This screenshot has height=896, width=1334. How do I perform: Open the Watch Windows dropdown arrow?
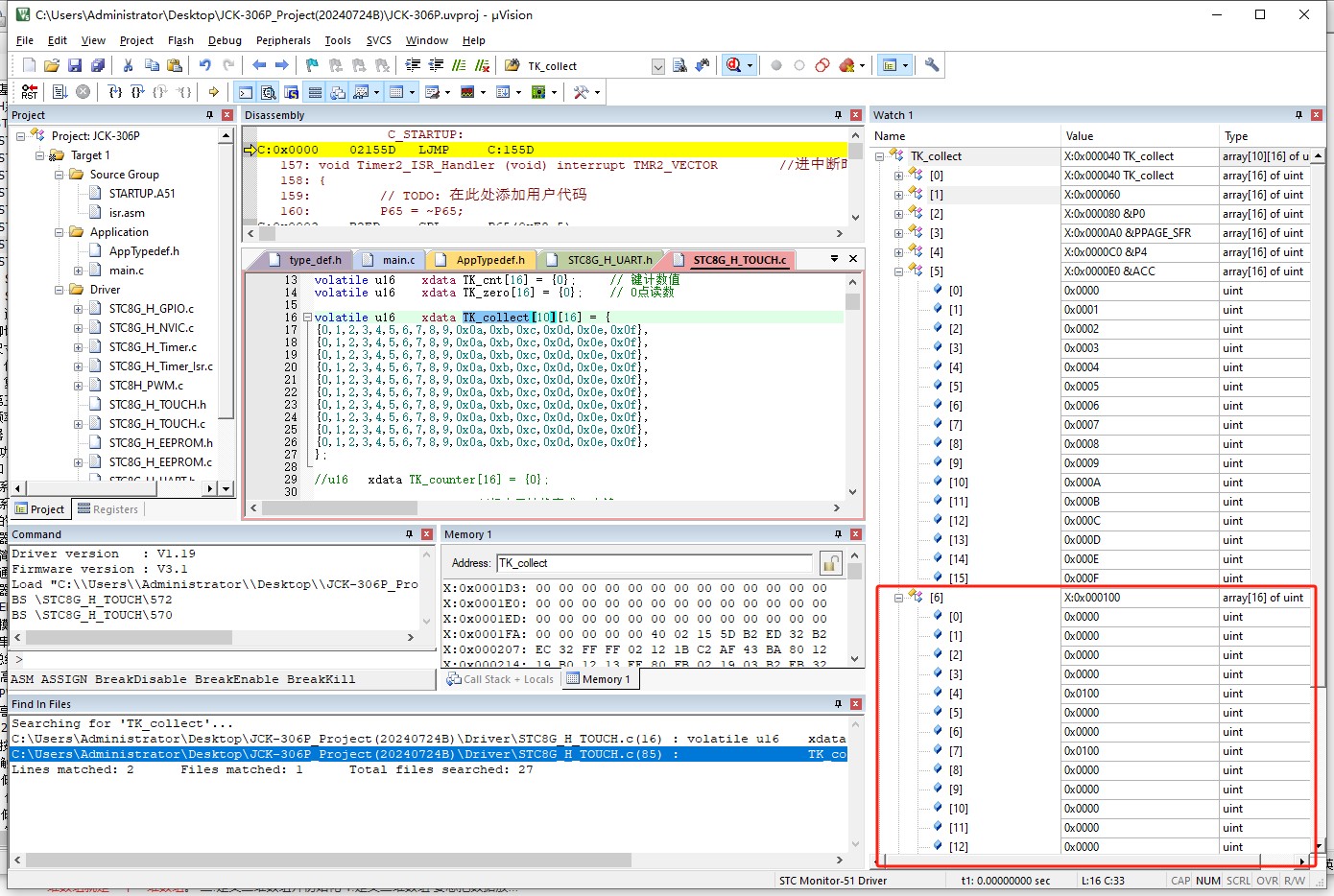[375, 92]
